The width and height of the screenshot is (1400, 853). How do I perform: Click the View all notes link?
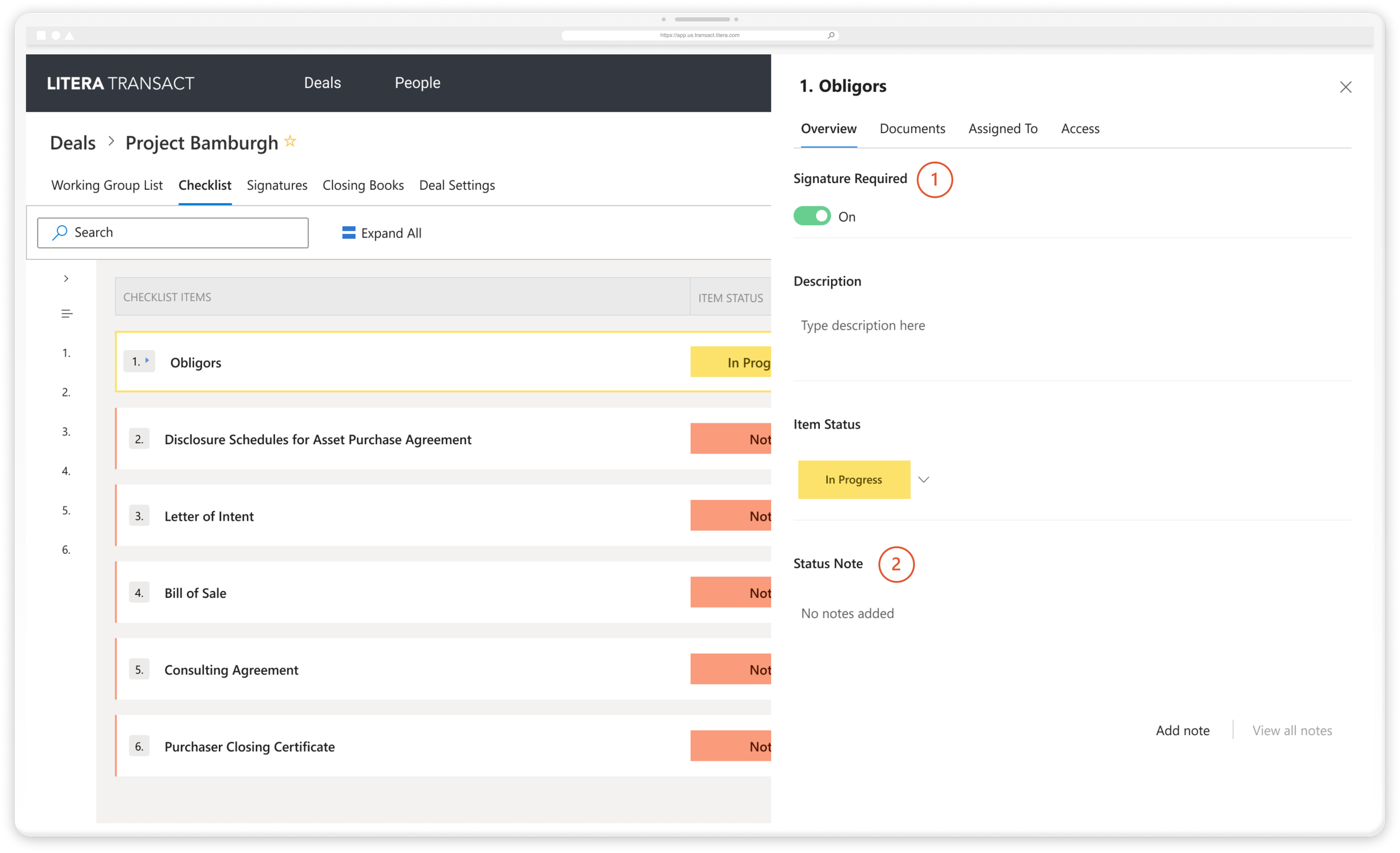click(x=1292, y=730)
